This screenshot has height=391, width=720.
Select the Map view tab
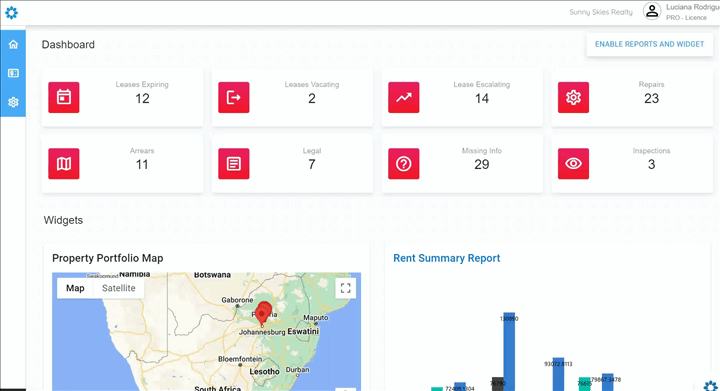75,288
